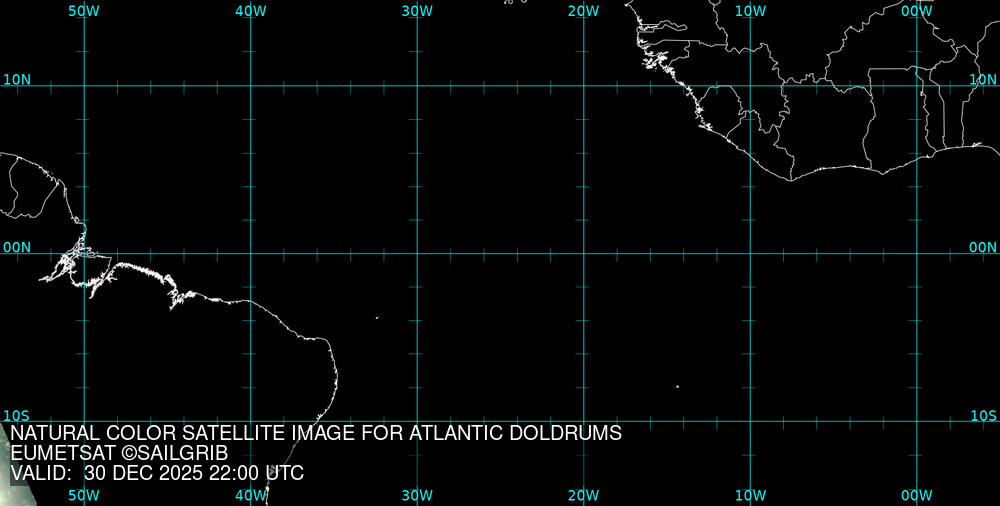Image resolution: width=1000 pixels, height=506 pixels.
Task: Click the 50W longitude label along the top edge
Action: pos(84,10)
